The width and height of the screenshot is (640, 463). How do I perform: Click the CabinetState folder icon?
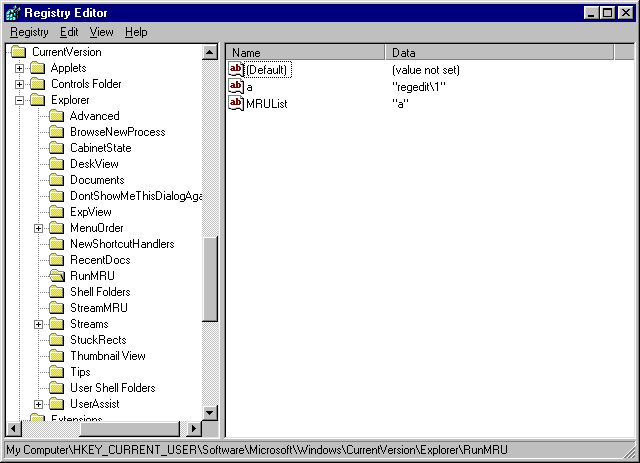coord(56,148)
